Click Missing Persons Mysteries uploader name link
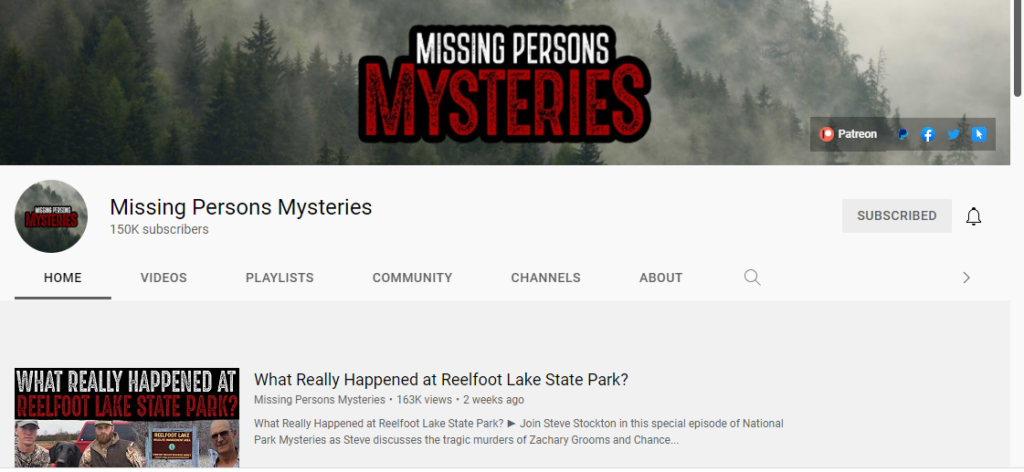The width and height of the screenshot is (1024, 472). click(319, 400)
